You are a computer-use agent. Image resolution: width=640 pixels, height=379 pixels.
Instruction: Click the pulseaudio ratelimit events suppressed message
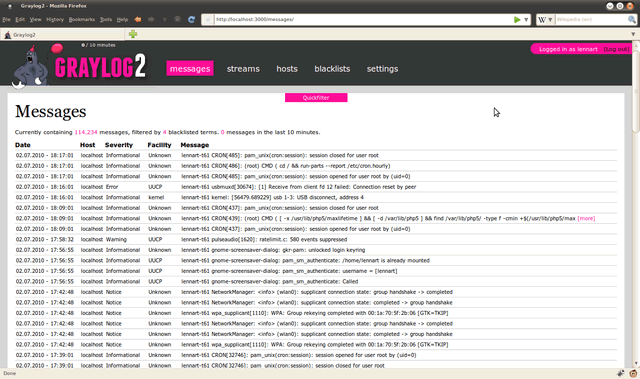coord(264,239)
